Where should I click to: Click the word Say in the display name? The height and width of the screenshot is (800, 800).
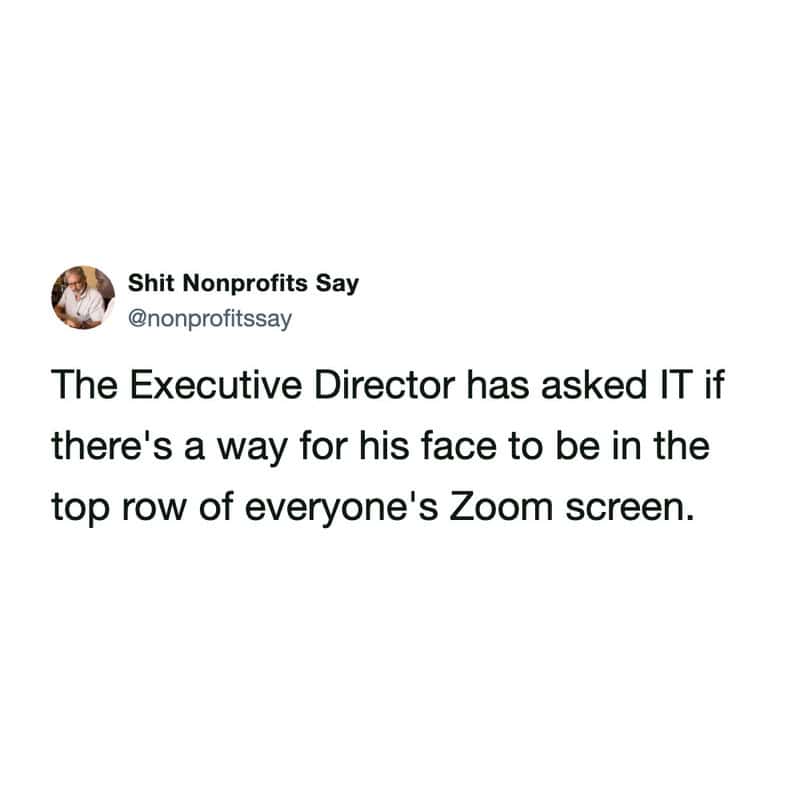(x=337, y=284)
